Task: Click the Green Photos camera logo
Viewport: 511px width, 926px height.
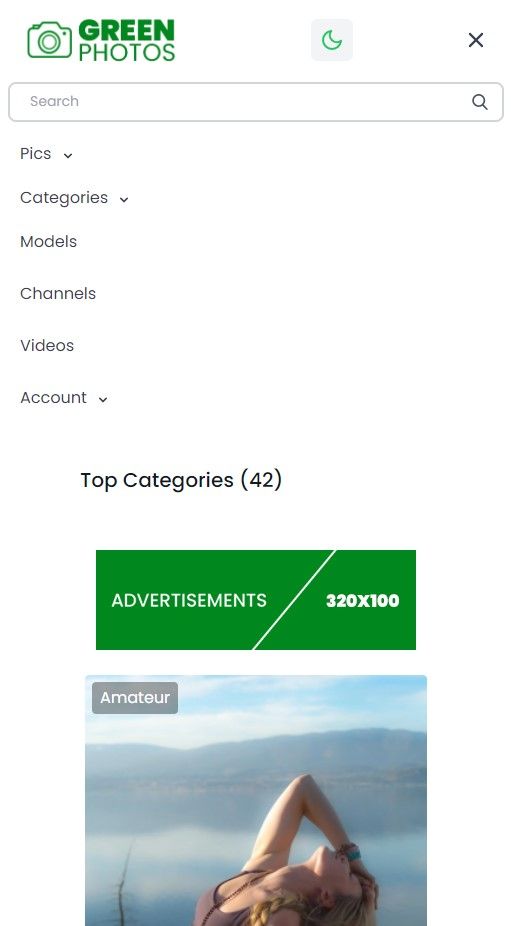Action: tap(50, 40)
